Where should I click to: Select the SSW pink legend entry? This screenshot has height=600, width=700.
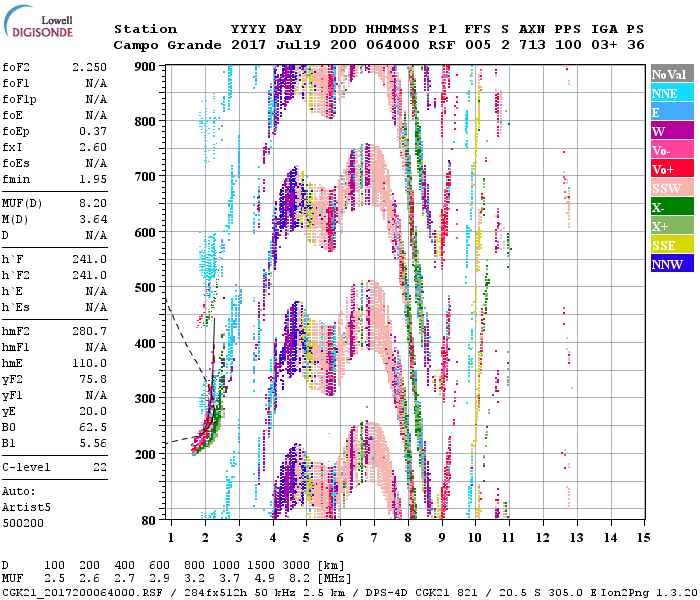coord(671,188)
